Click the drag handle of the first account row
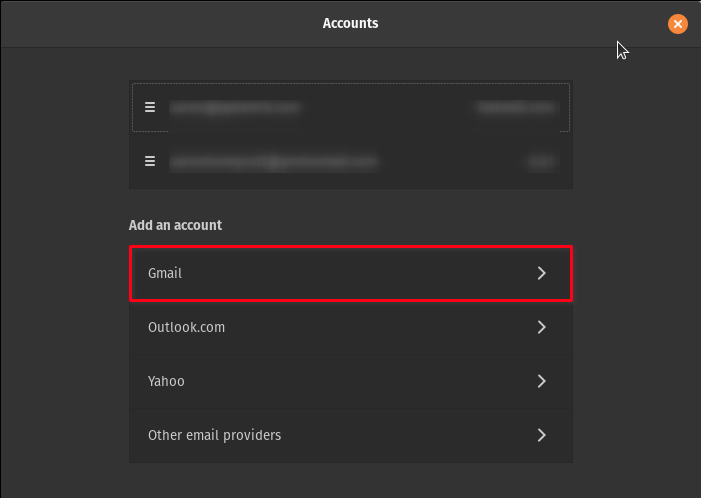This screenshot has width=701, height=498. click(x=150, y=107)
